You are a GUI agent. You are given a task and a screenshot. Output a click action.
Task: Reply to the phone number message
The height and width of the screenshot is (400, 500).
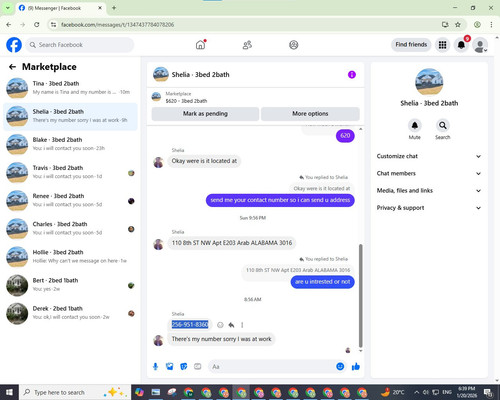(231, 325)
